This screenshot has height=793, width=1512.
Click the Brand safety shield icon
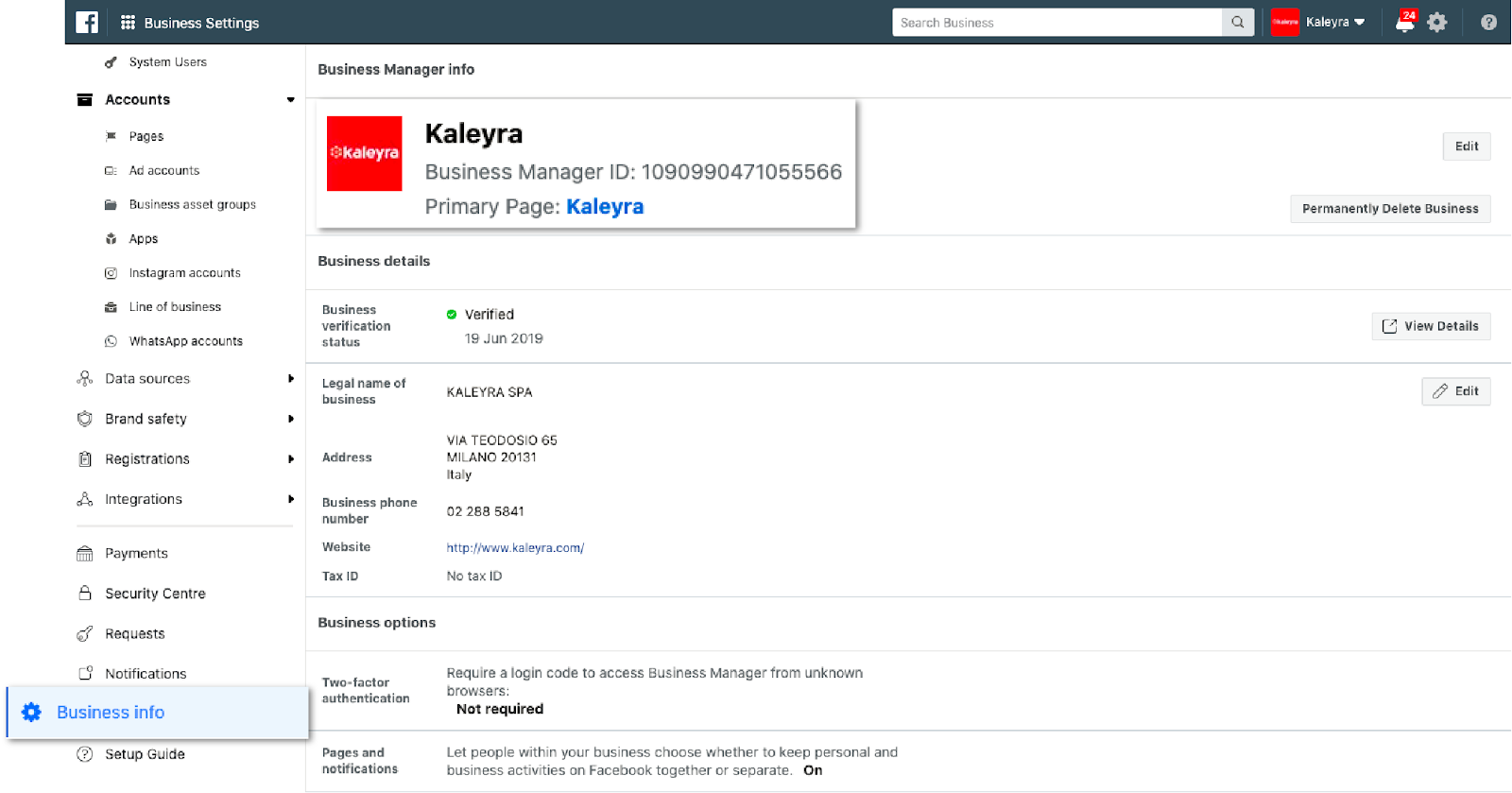(x=85, y=419)
